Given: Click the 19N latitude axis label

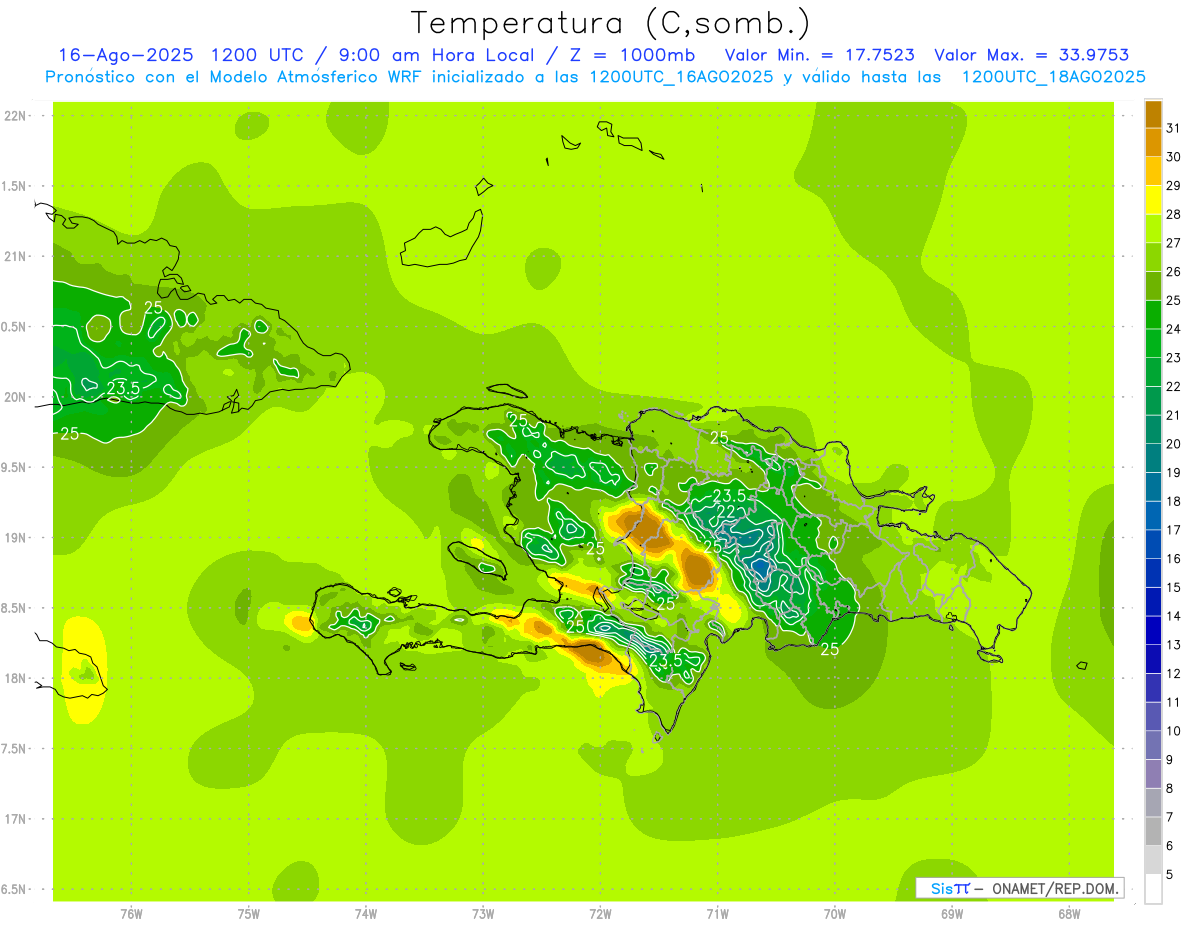Looking at the screenshot, I should pos(17,538).
